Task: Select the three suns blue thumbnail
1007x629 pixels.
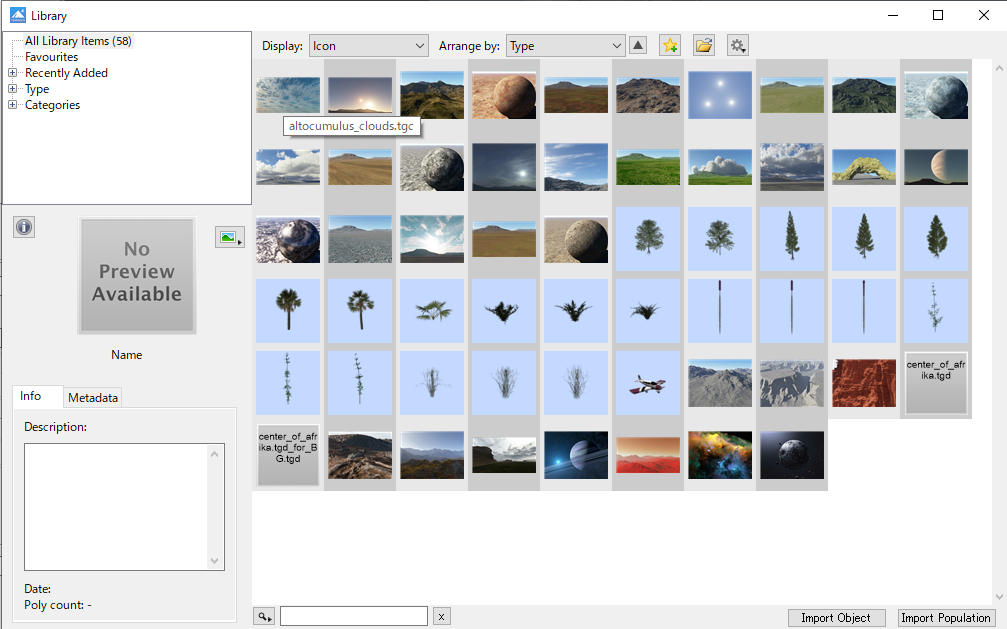Action: (x=719, y=95)
